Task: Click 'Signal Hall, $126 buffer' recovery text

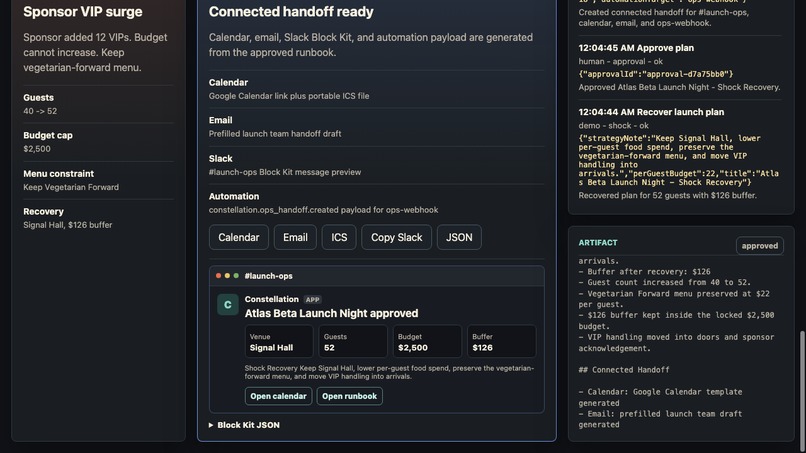Action: click(67, 225)
